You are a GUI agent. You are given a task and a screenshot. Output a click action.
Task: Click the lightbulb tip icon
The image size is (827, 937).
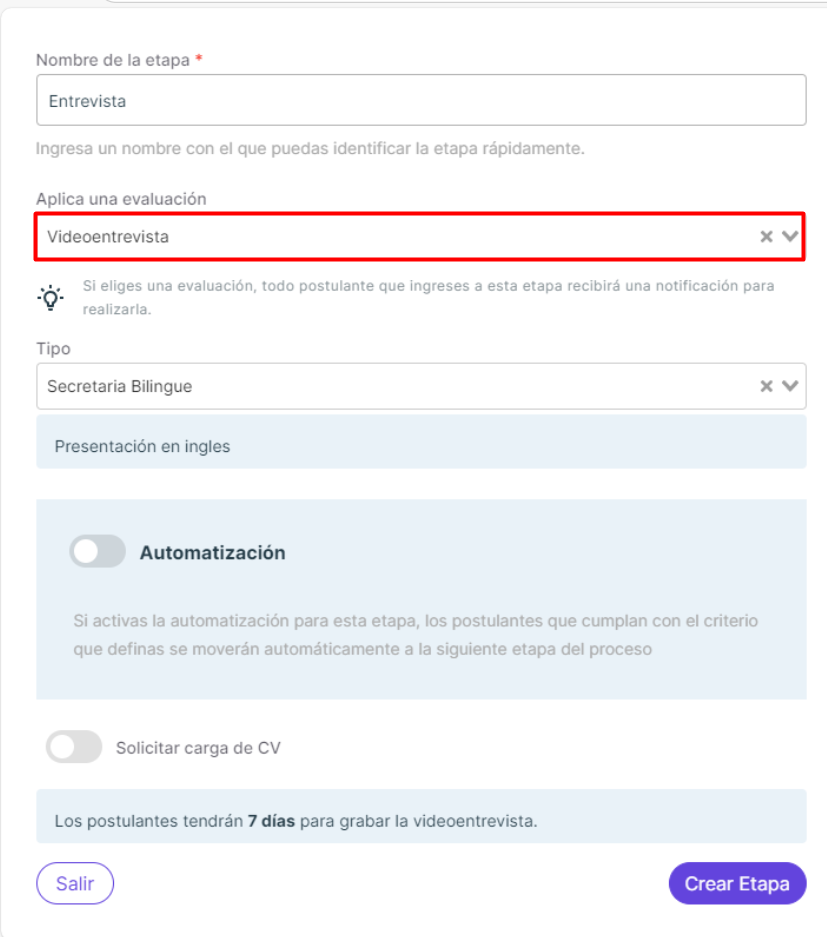tap(50, 298)
